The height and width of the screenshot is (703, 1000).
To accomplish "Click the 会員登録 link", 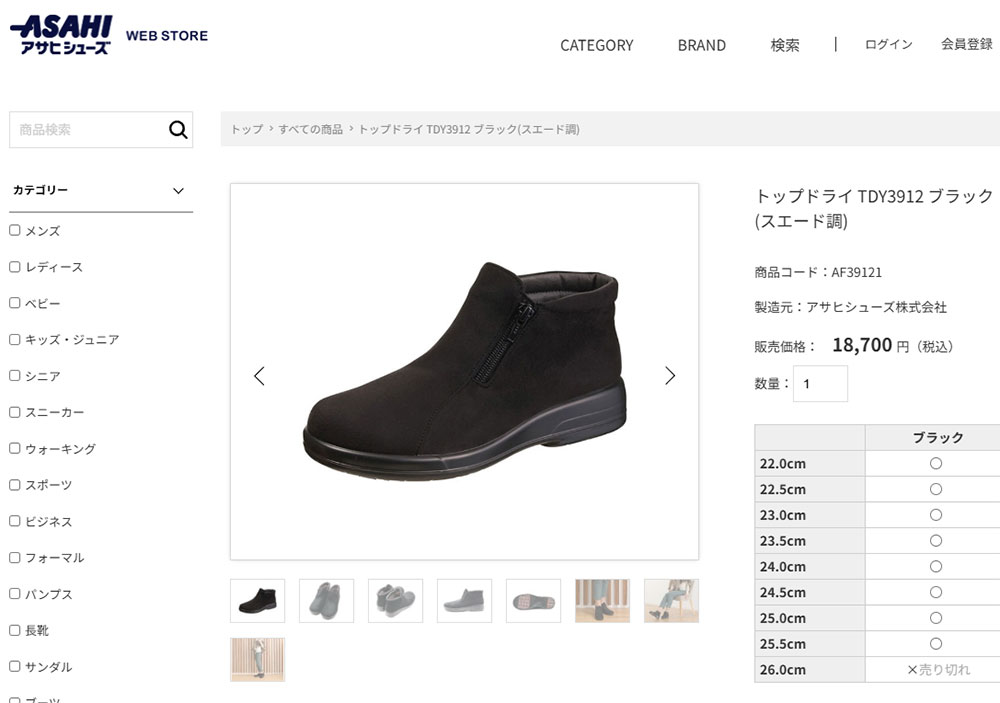I will tap(966, 44).
